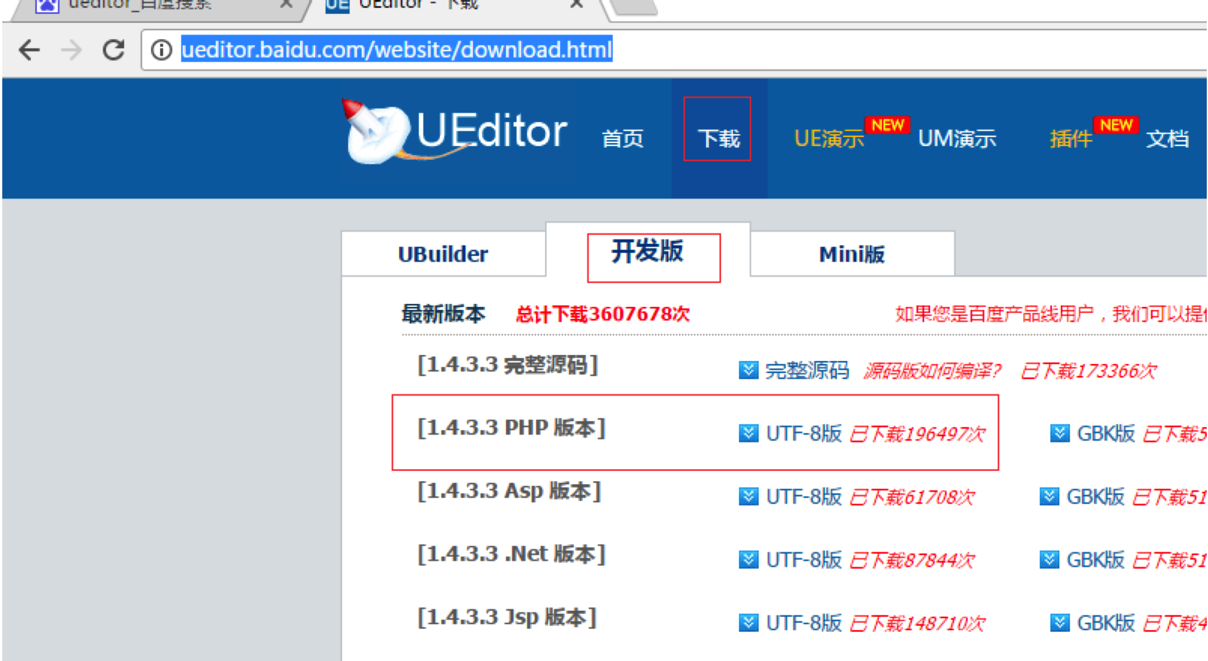Viewport: 1208px width, 661px height.
Task: Open the 下载 navigation item
Action: click(x=718, y=139)
